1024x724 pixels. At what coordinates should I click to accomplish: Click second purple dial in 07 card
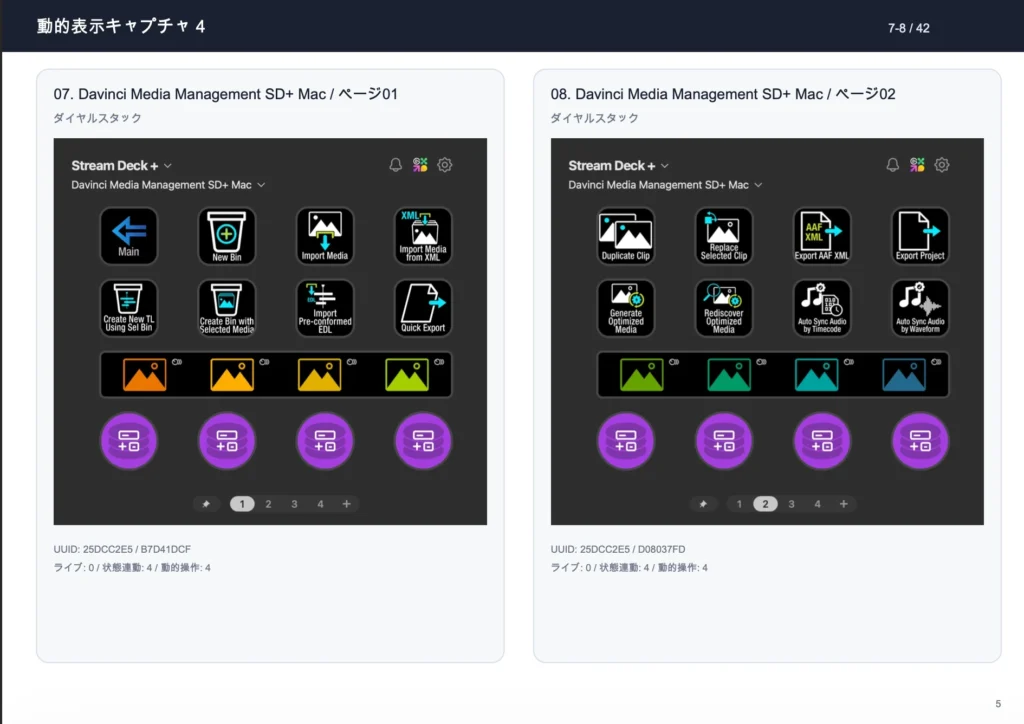[227, 441]
